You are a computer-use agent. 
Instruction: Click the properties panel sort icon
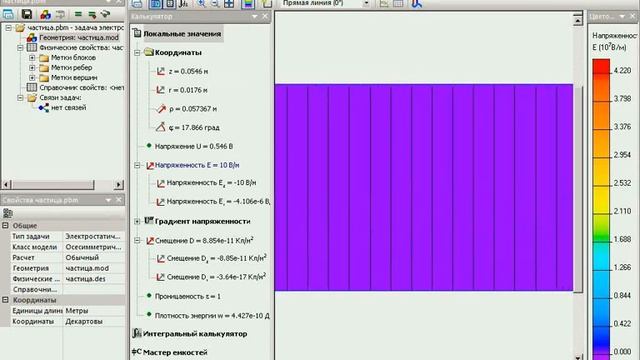coord(7,213)
